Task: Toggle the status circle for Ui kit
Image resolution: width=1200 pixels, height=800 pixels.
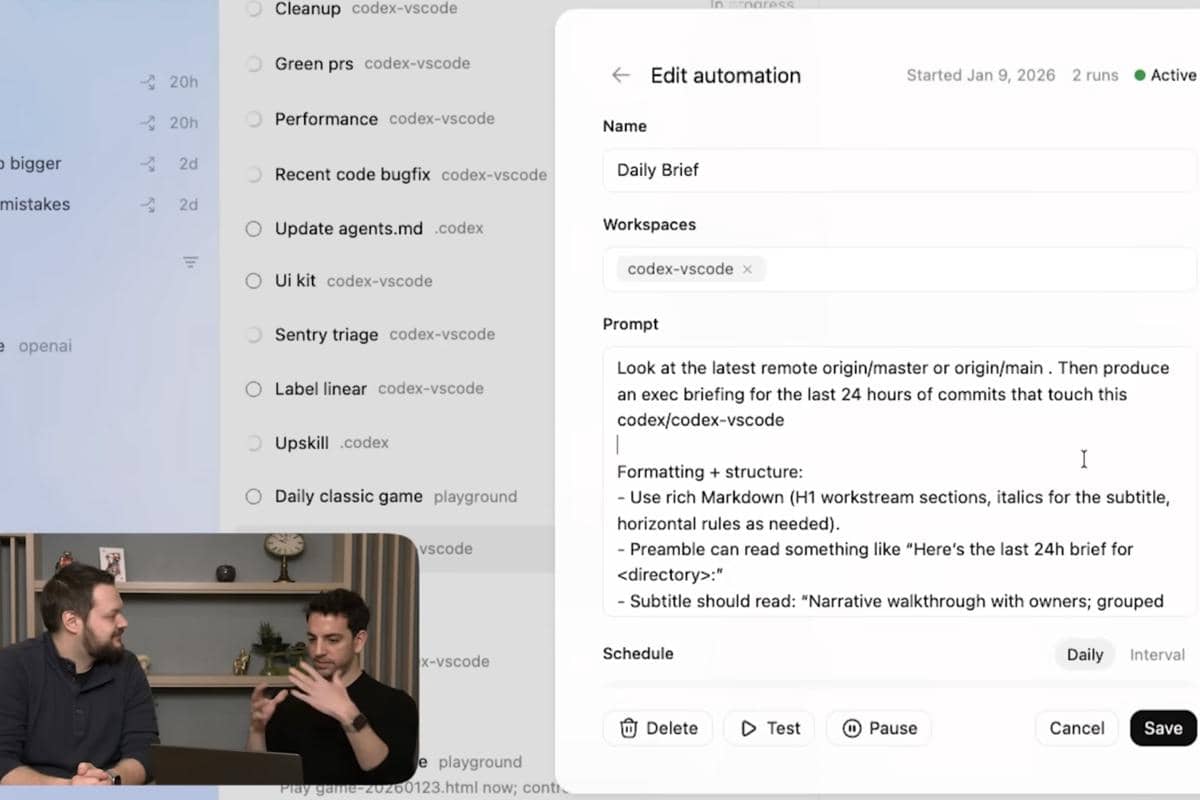Action: tap(254, 281)
